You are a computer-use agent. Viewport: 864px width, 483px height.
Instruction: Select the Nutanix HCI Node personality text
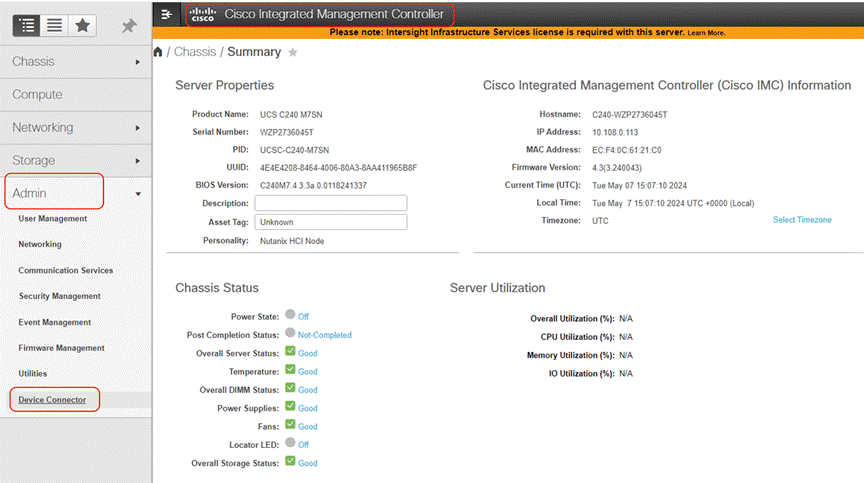pyautogui.click(x=291, y=241)
